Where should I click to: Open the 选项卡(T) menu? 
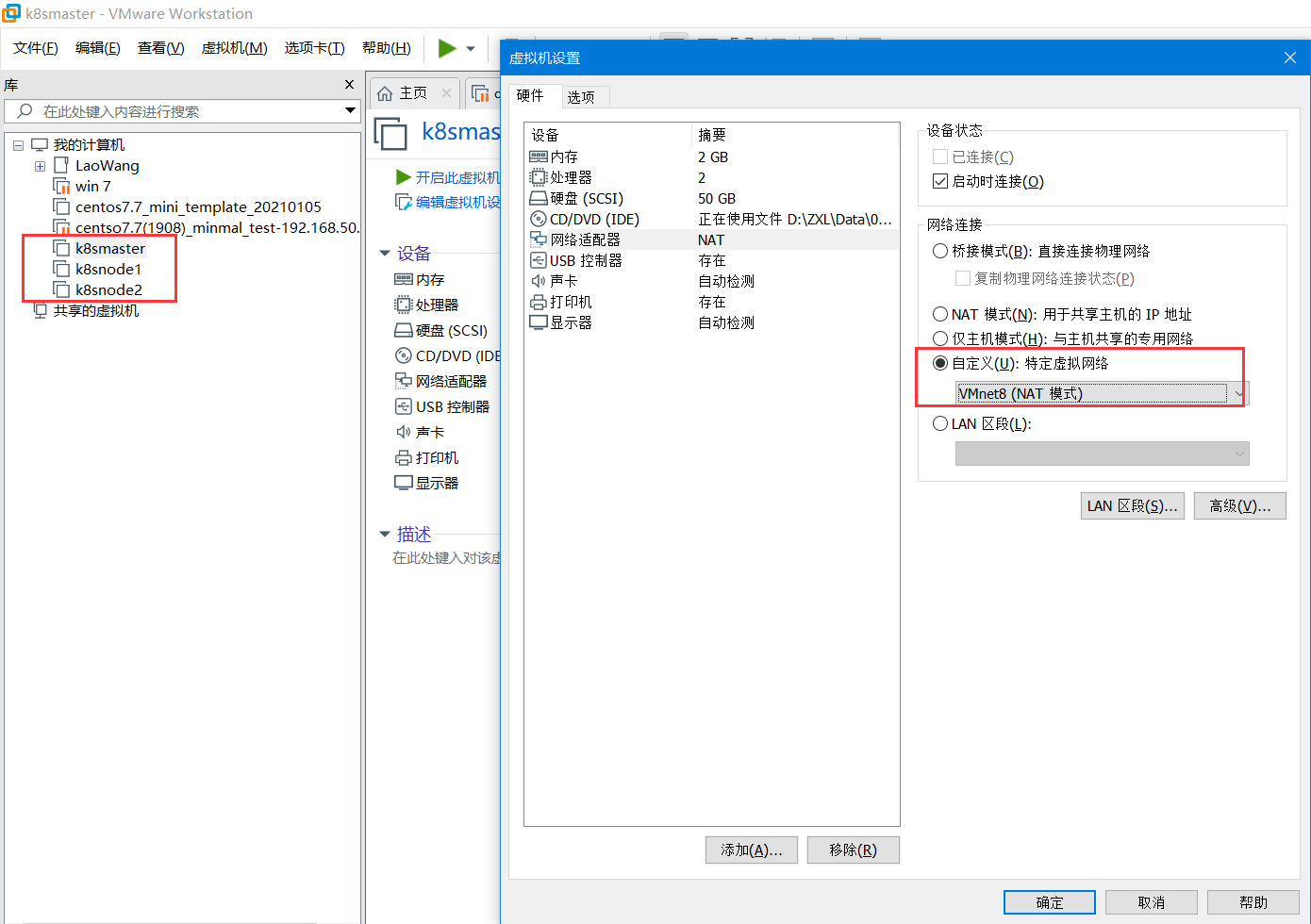coord(315,48)
